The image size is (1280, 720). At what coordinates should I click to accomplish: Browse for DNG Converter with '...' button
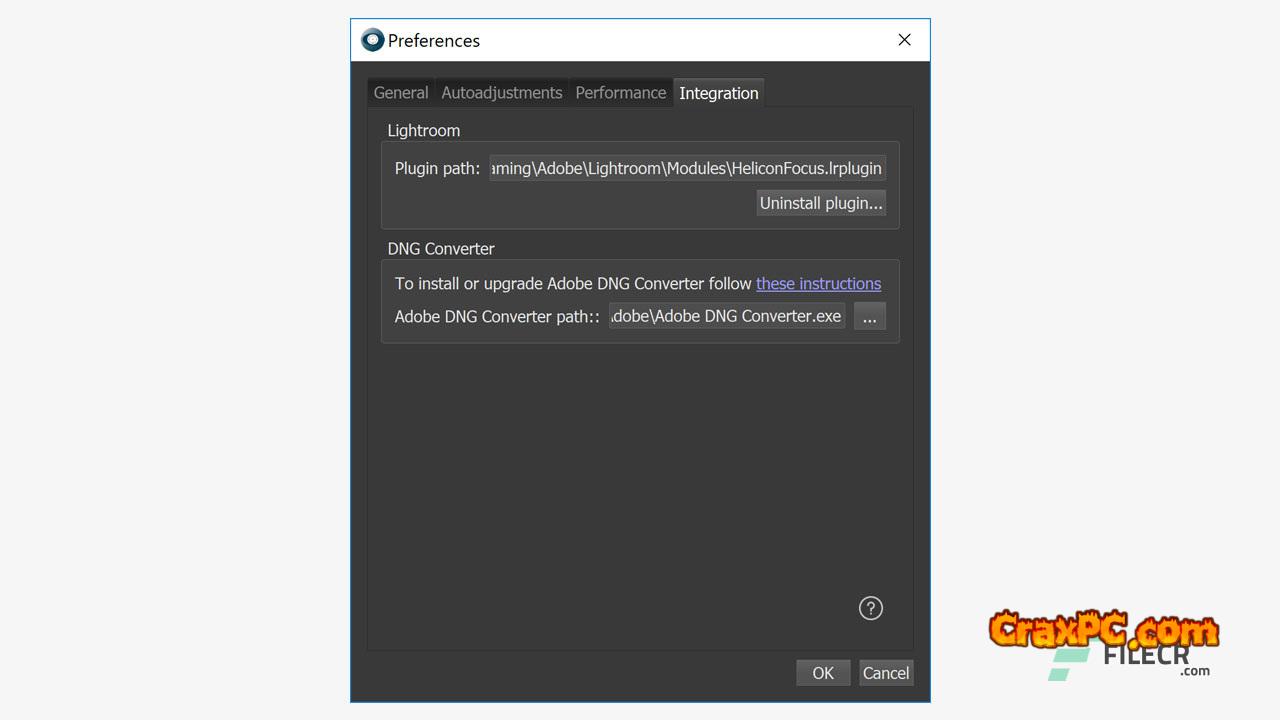pyautogui.click(x=869, y=316)
